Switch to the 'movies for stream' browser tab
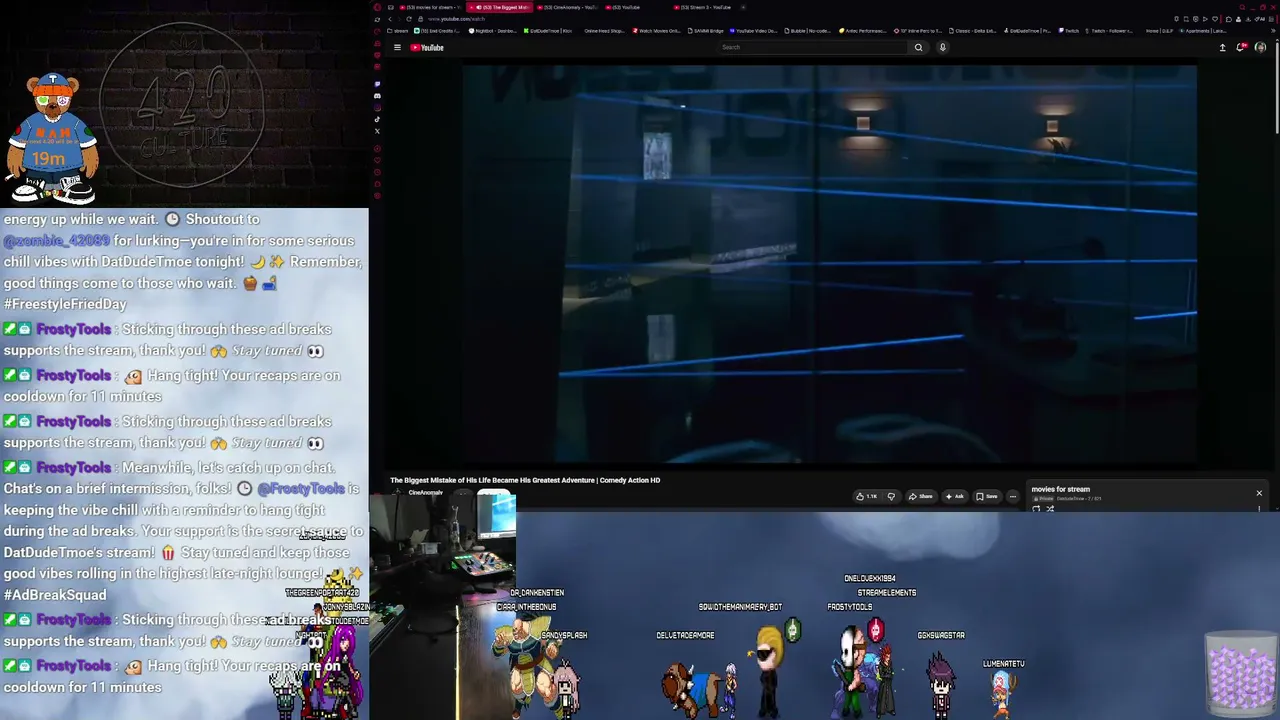 (430, 7)
